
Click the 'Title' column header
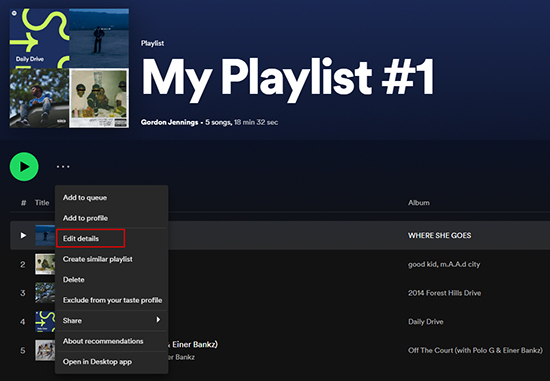42,203
